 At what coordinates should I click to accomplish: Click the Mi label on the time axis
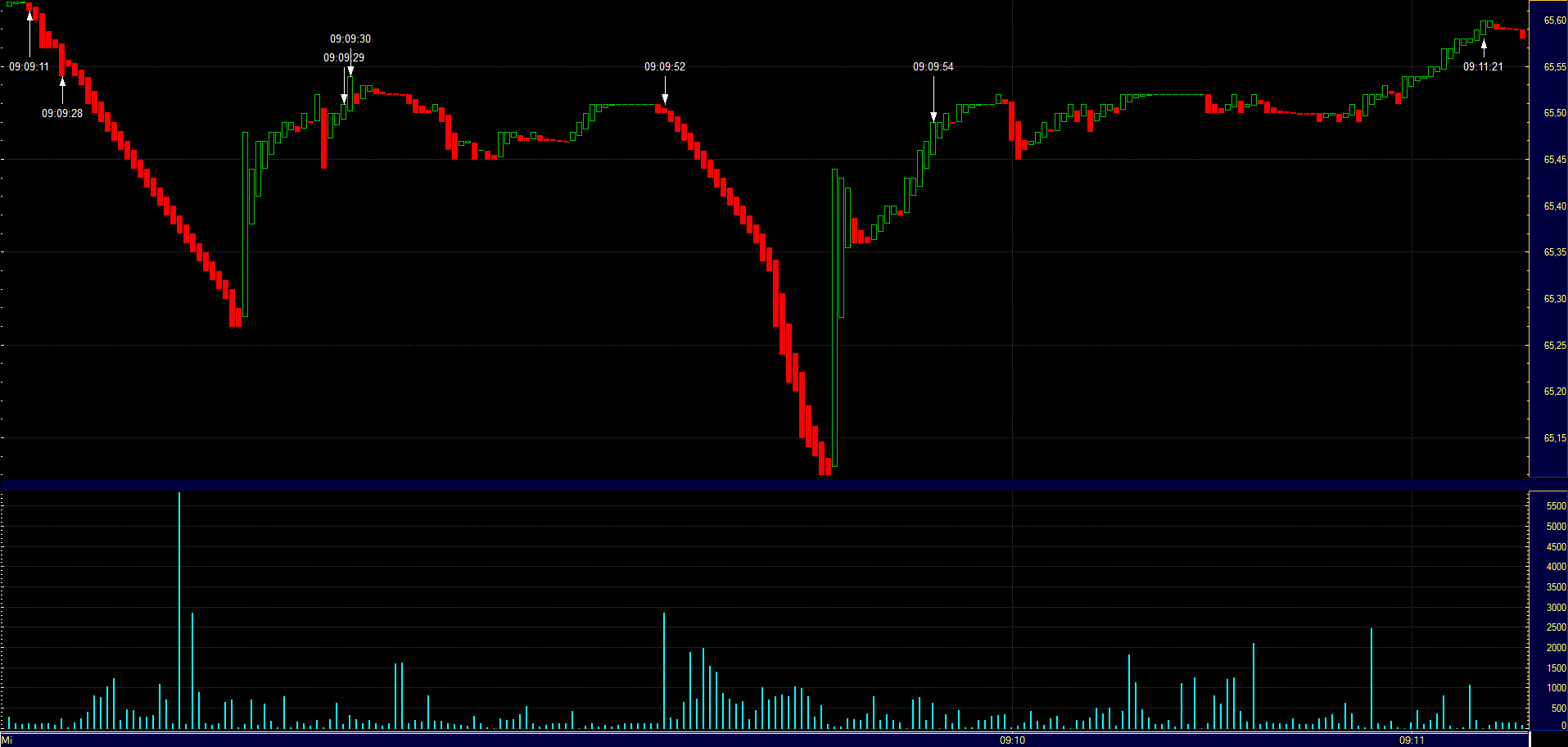(7, 740)
